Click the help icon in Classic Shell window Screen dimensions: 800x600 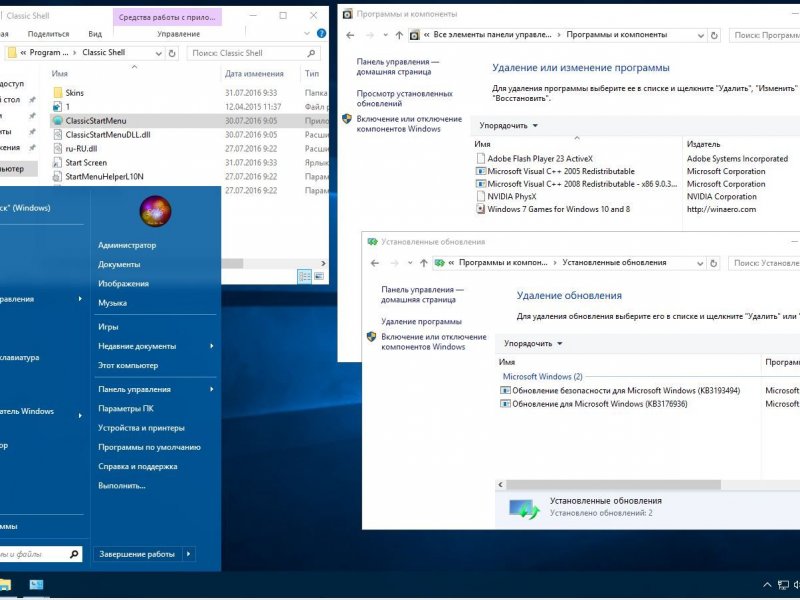(321, 33)
